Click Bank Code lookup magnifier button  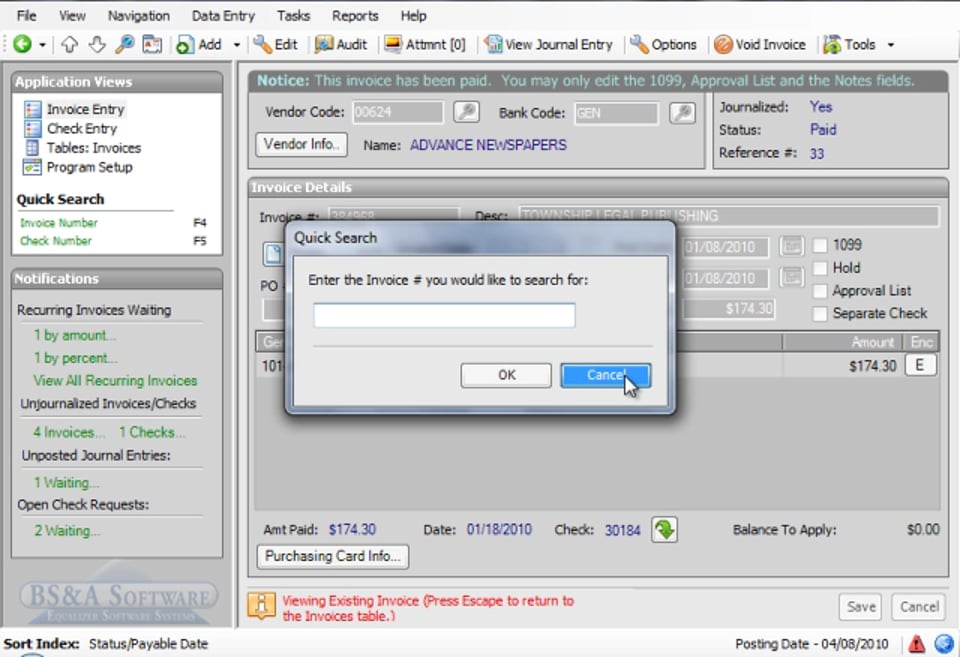[x=682, y=113]
